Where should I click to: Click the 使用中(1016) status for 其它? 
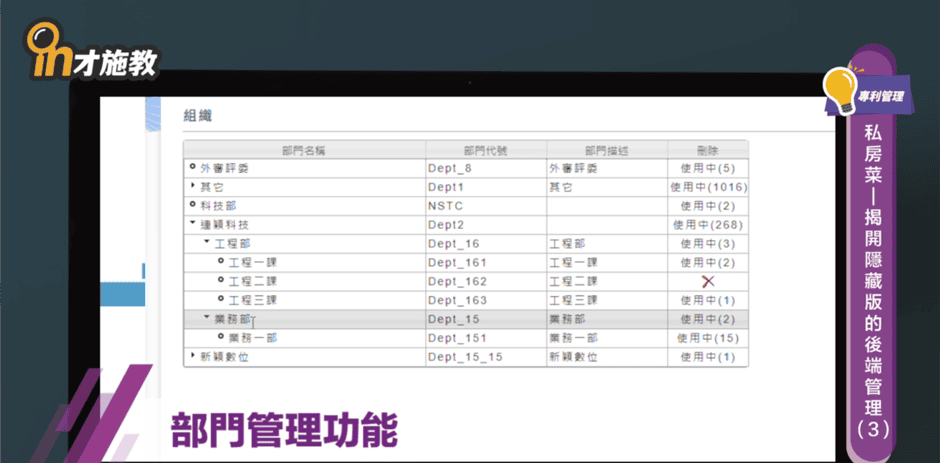coord(708,187)
